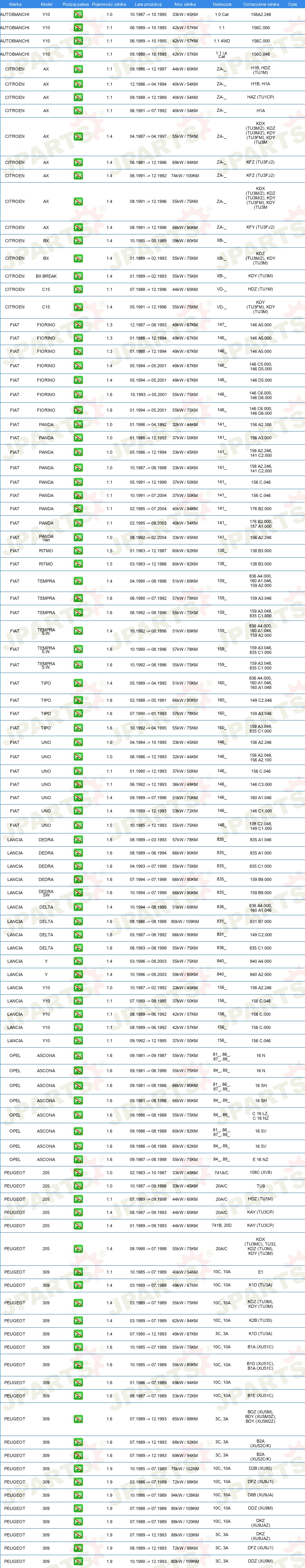Click body code 1.0 Cat
Viewport: 305px width, 1568px height.
[222, 15]
